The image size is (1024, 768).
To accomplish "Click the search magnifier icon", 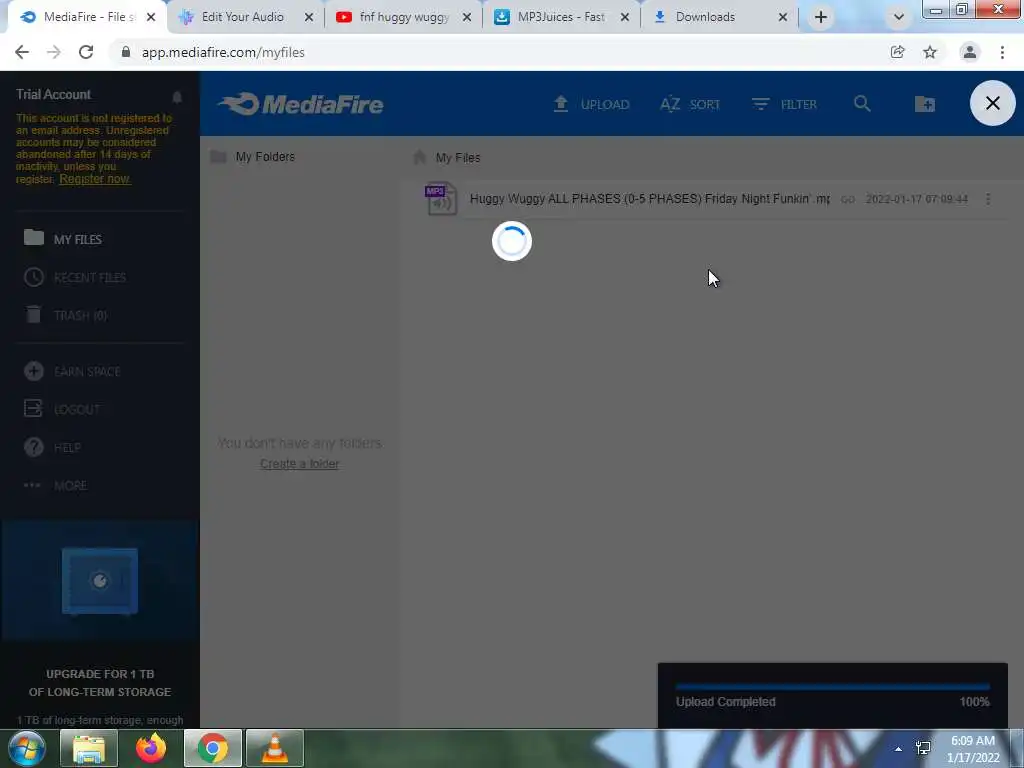I will [x=862, y=104].
